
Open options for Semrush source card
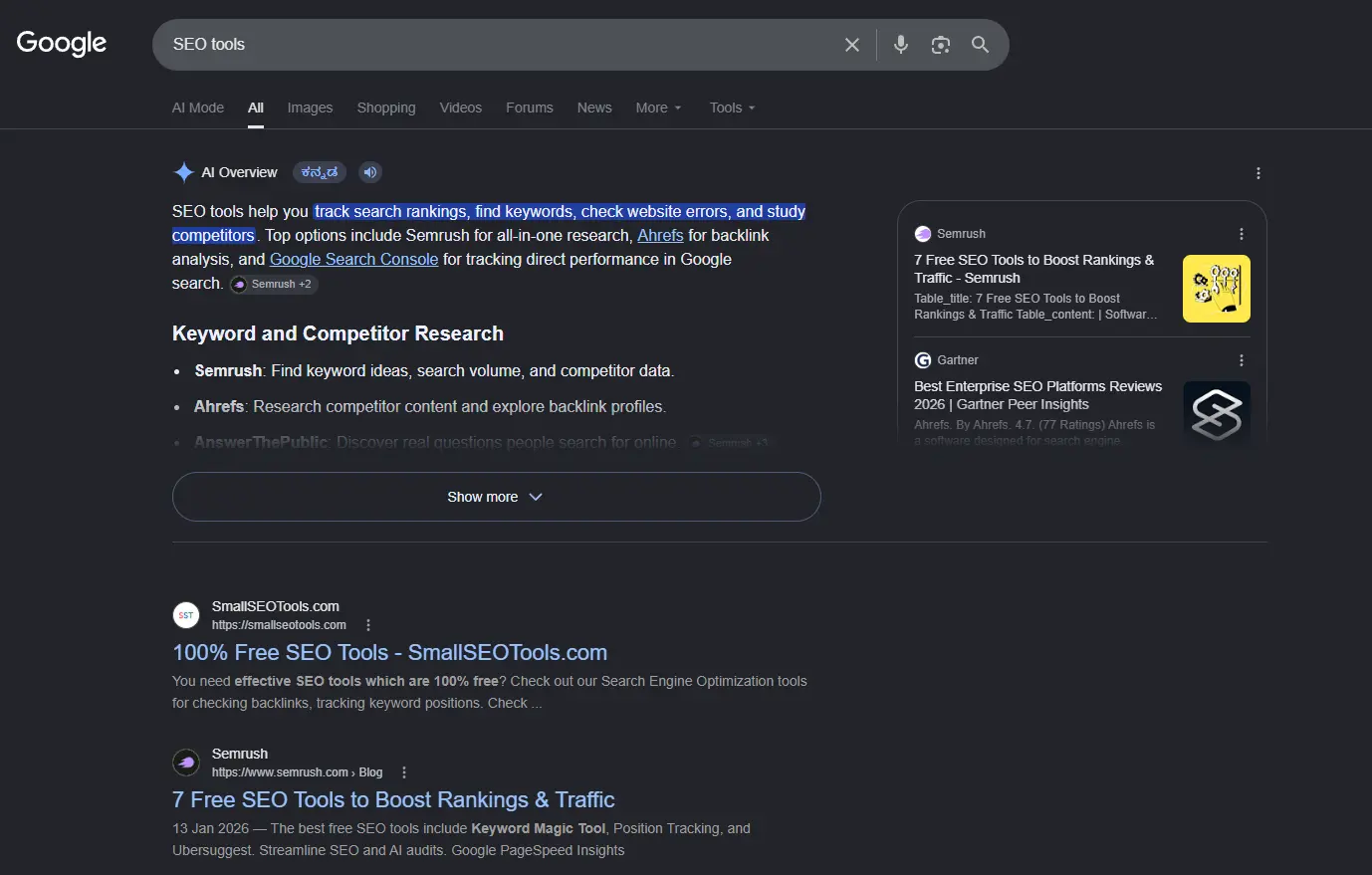[x=1242, y=234]
